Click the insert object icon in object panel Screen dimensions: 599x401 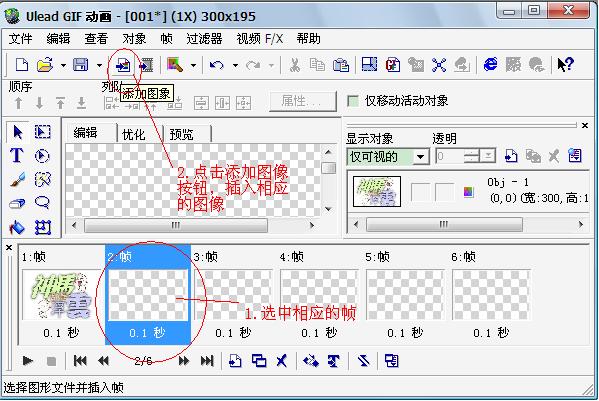pos(511,156)
